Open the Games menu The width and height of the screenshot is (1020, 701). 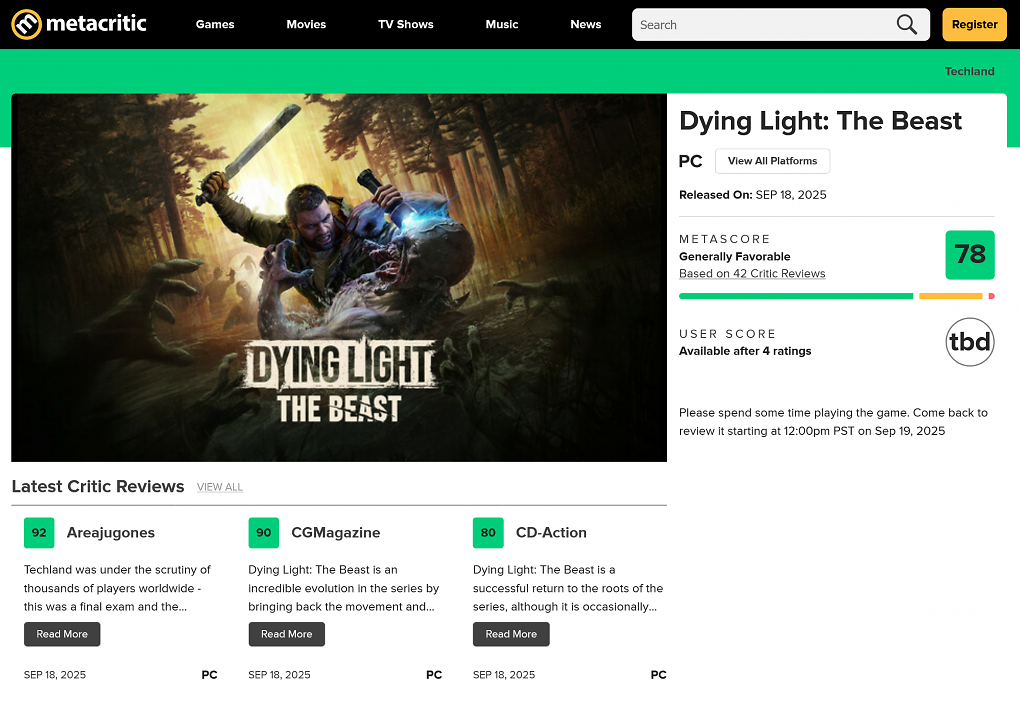(215, 24)
